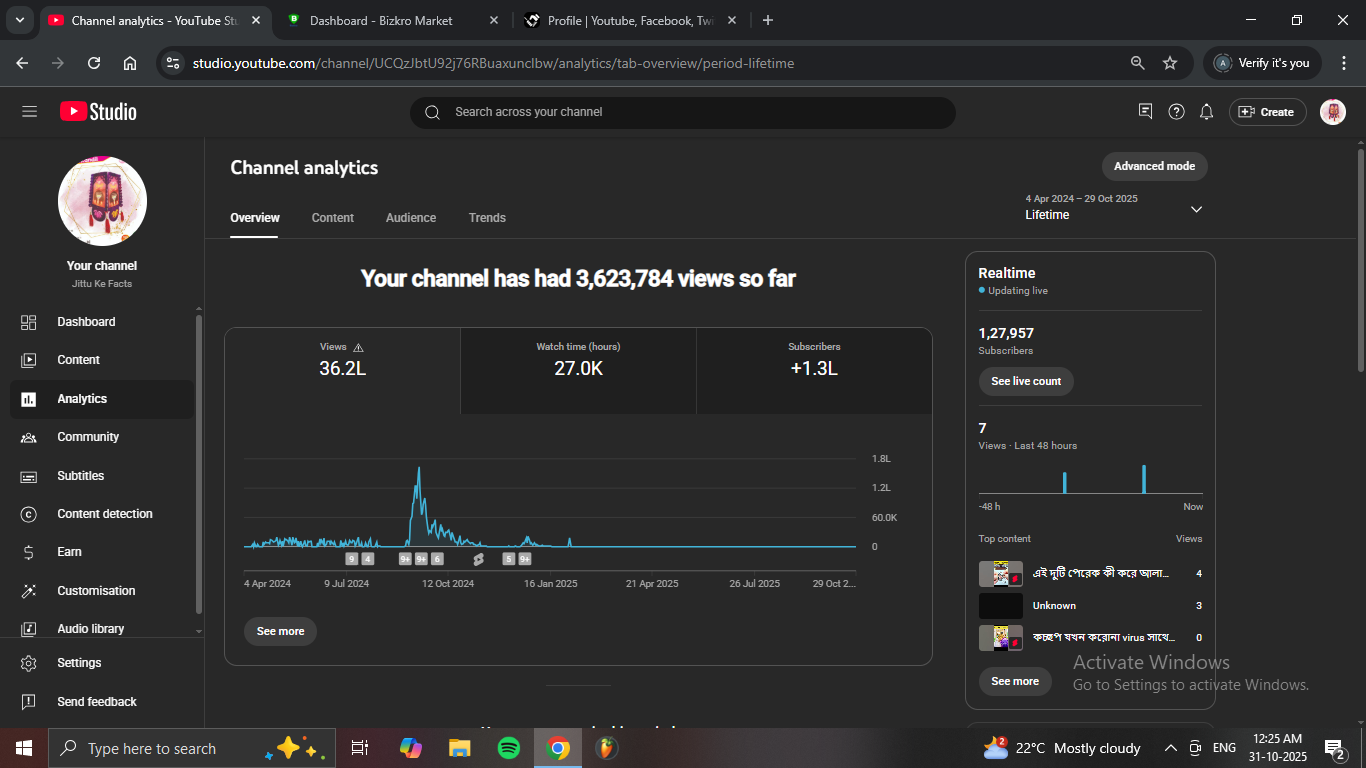
Task: Open the hamburger navigation menu
Action: click(x=29, y=112)
